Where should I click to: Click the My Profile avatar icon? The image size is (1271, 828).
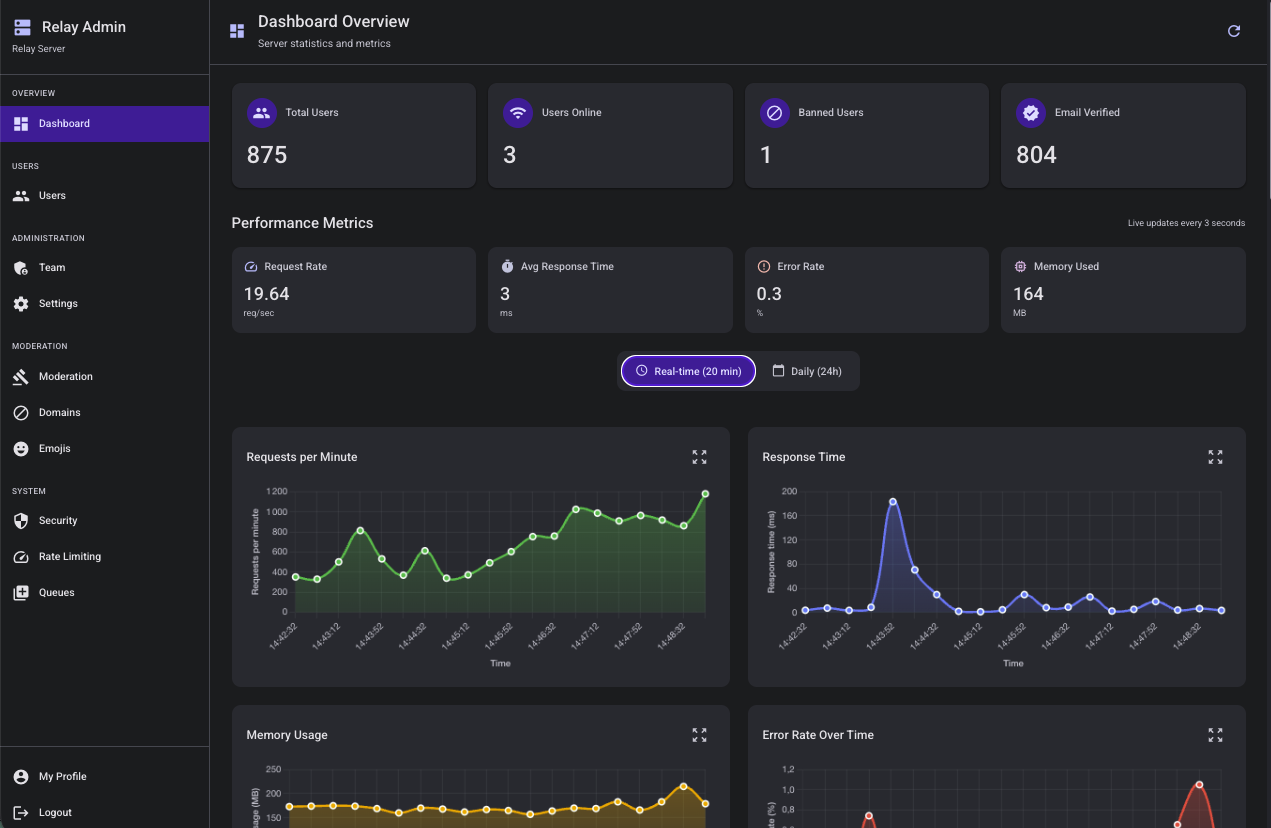[21, 777]
